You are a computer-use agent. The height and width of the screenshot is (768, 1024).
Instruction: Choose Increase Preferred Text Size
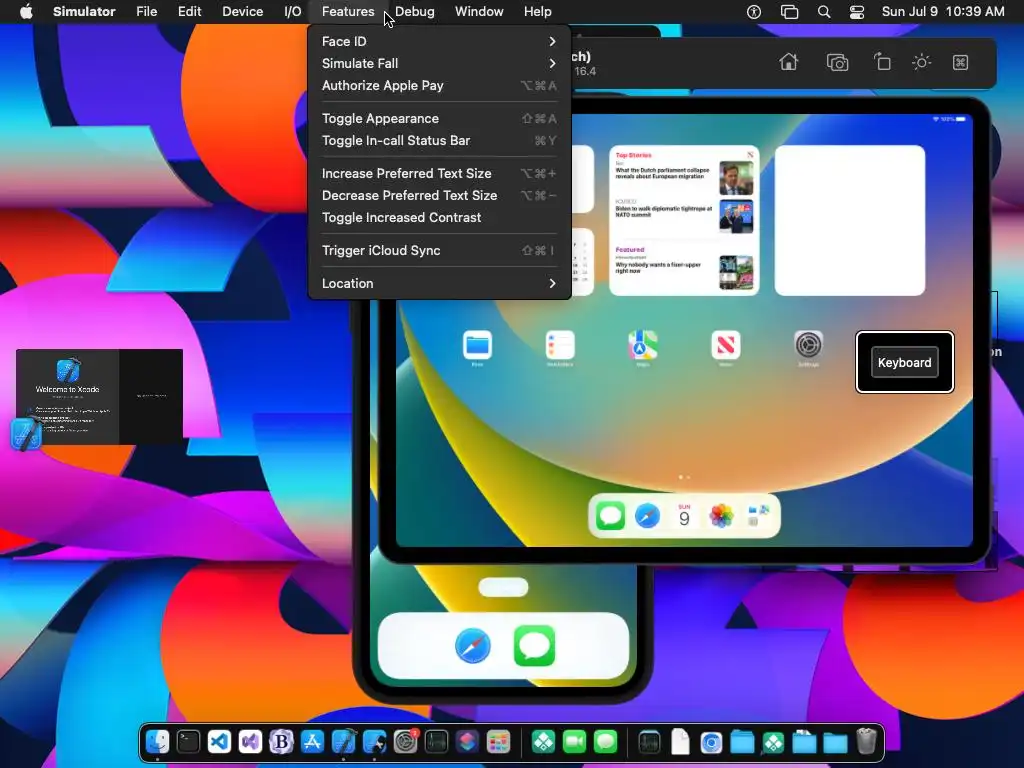click(439, 173)
